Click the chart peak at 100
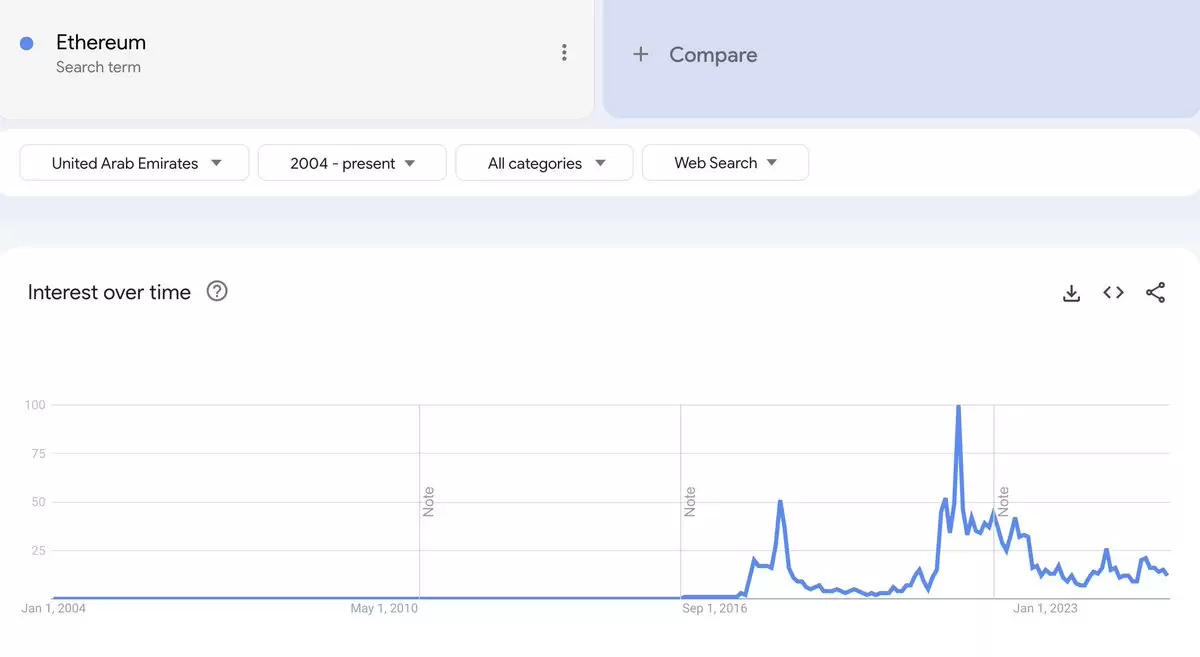 pos(958,406)
